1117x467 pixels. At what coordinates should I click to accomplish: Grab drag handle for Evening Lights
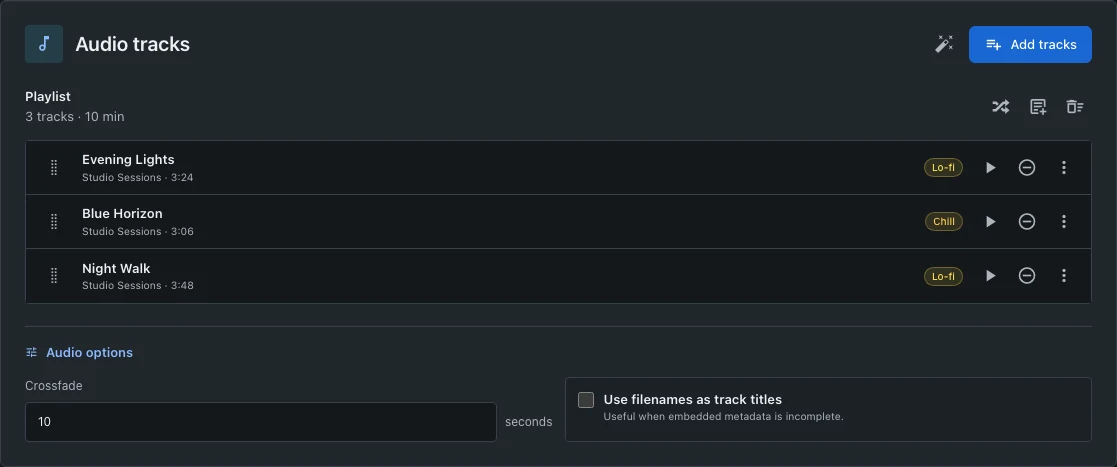pyautogui.click(x=53, y=168)
